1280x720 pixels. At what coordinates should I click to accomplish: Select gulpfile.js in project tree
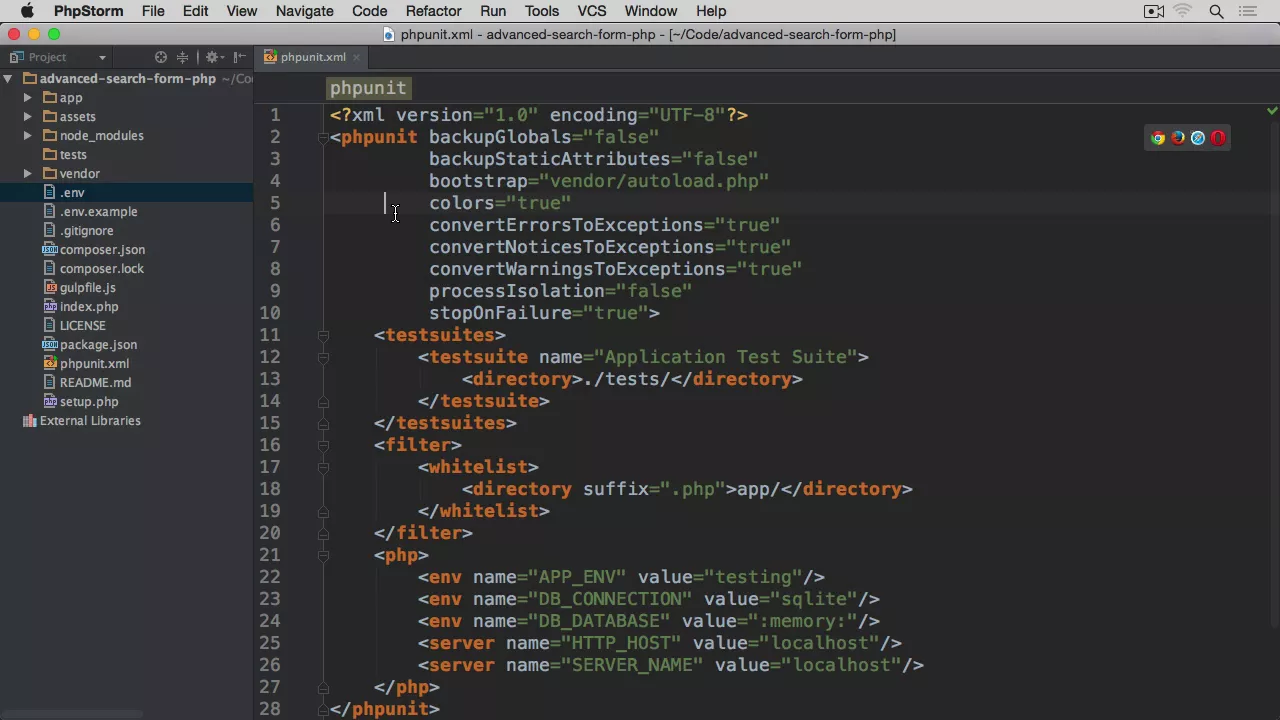79,288
